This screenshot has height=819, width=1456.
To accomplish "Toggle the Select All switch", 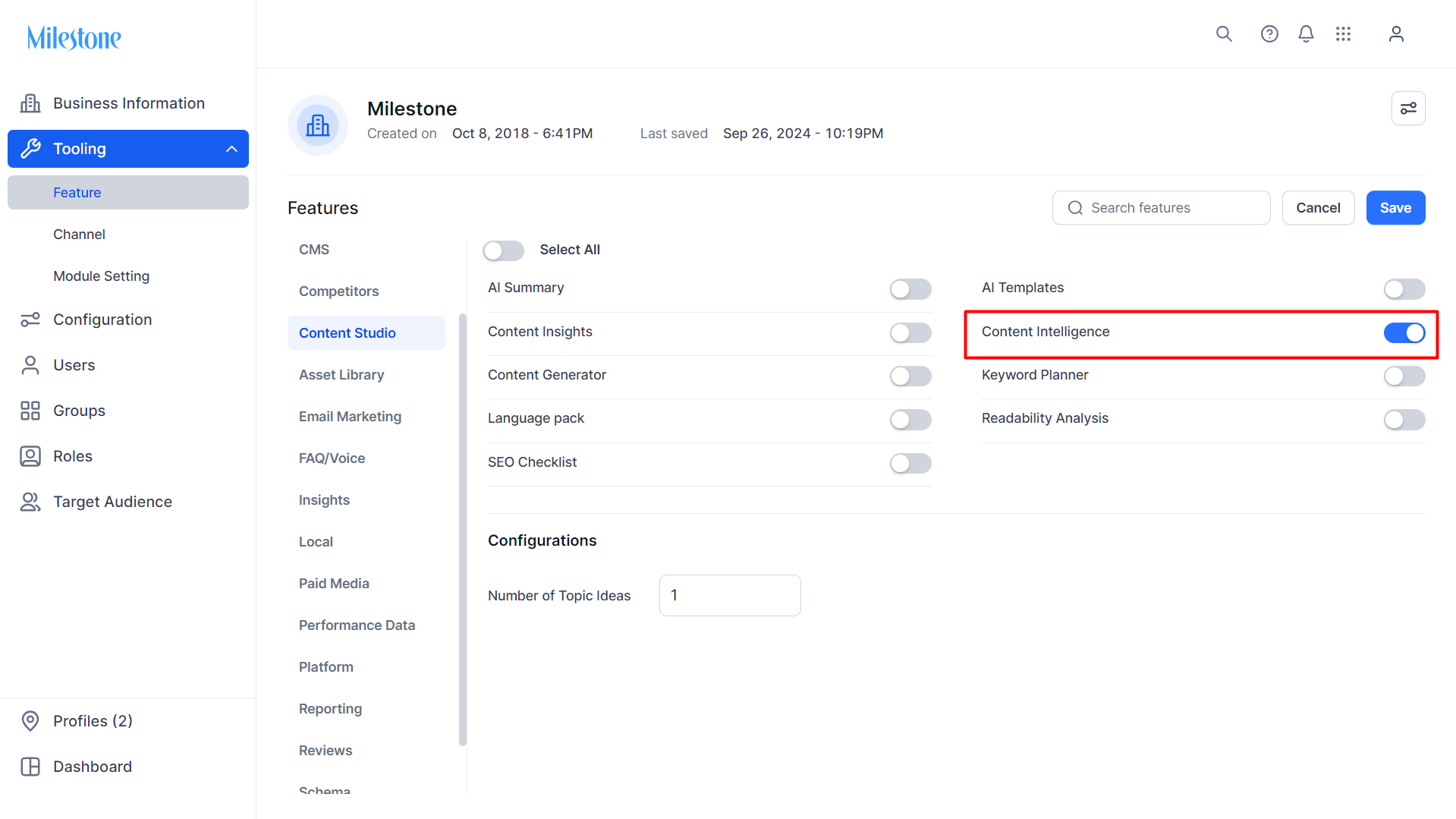I will (503, 250).
